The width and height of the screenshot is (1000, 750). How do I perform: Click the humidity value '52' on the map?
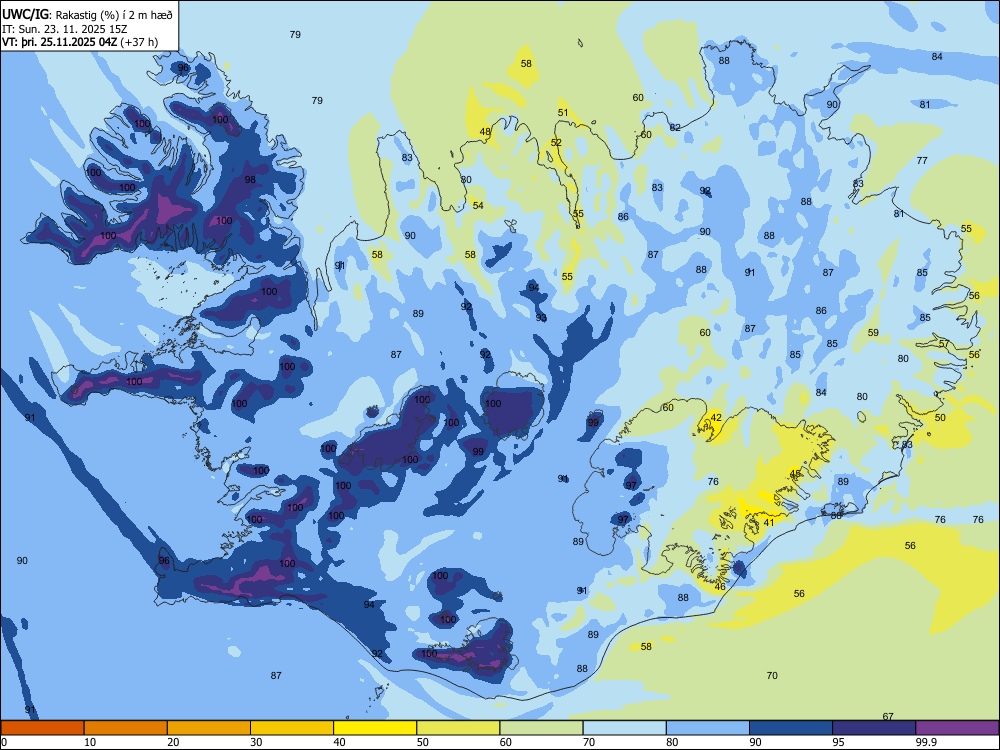[556, 143]
